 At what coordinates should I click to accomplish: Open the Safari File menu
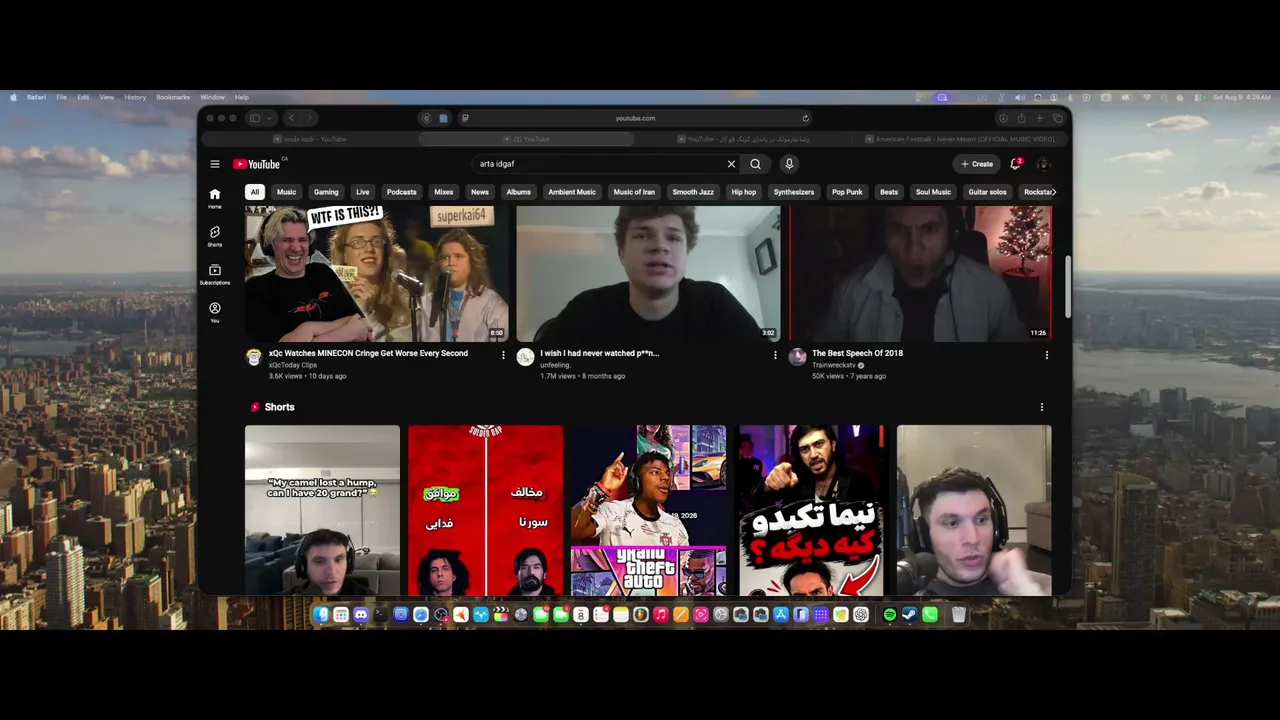point(62,97)
